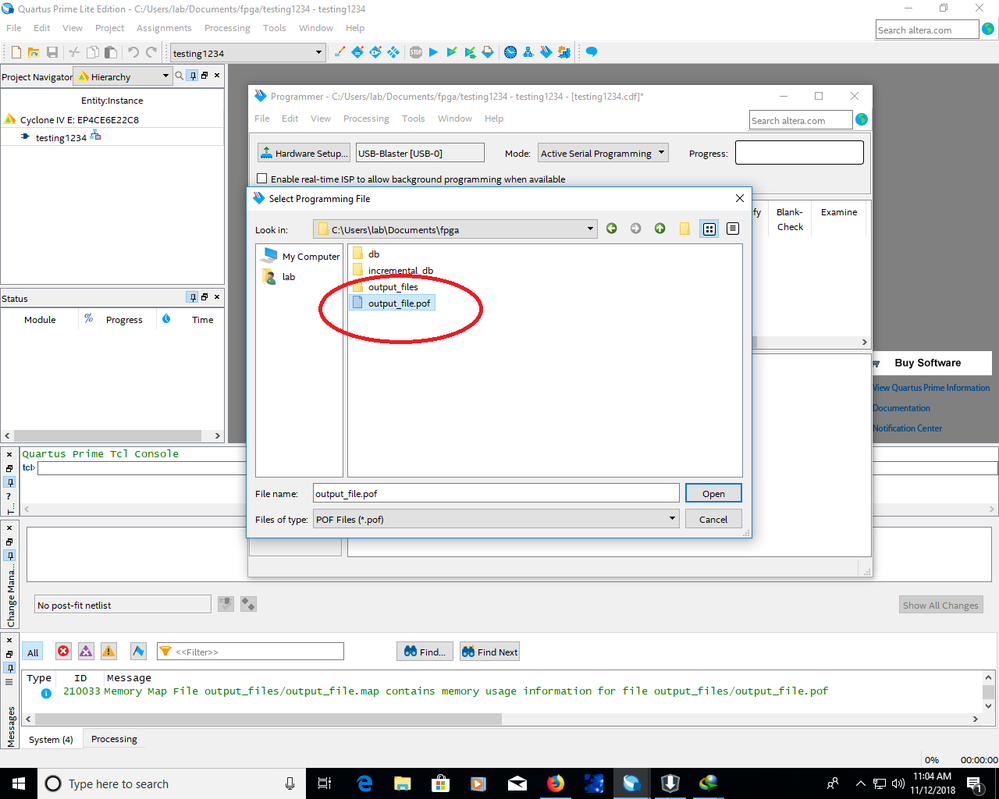Click the Find... button in Messages

pos(424,652)
